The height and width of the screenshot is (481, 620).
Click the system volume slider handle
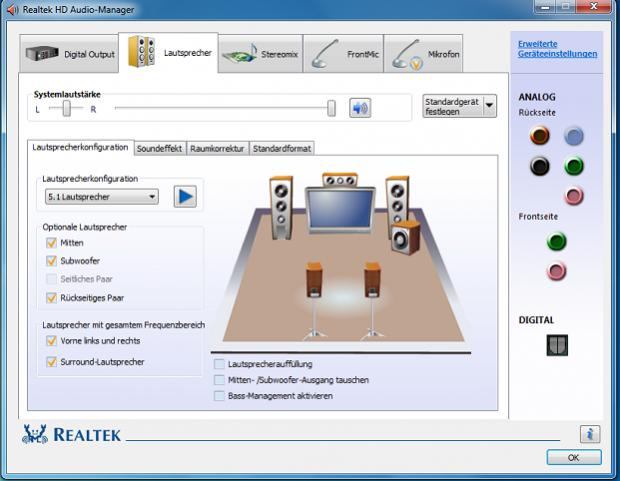point(332,108)
